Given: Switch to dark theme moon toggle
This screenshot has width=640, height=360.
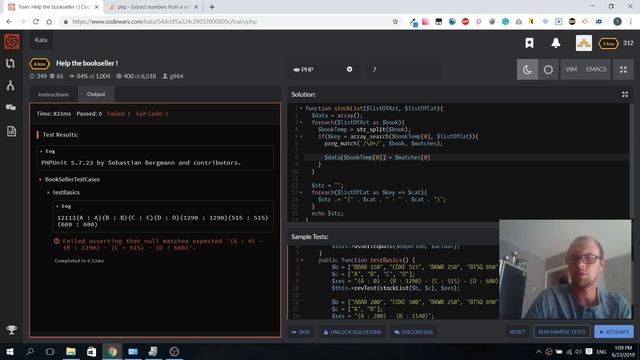Looking at the screenshot, I should tap(527, 69).
